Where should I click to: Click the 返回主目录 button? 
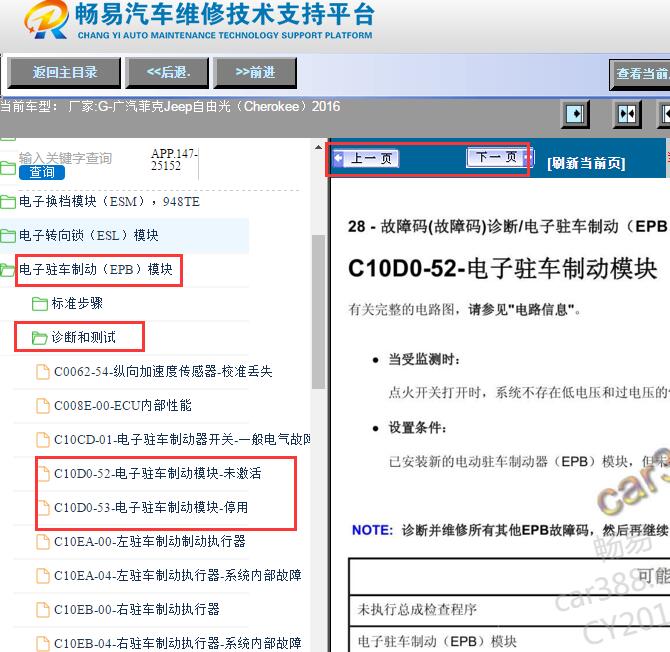pos(64,73)
